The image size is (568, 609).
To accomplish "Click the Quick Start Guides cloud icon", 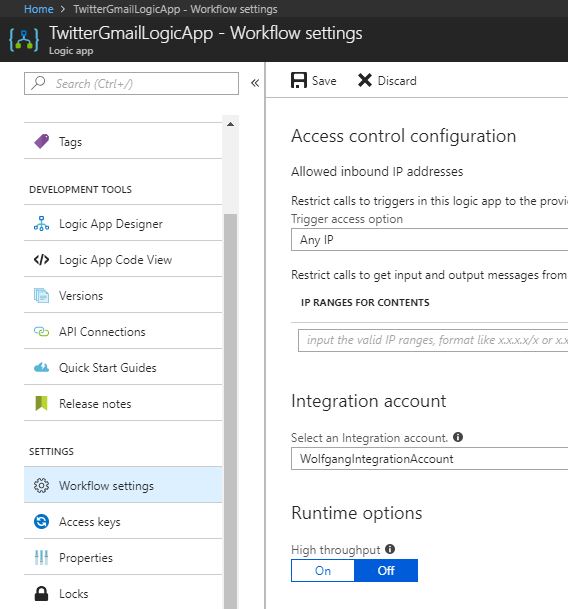I will click(x=42, y=367).
